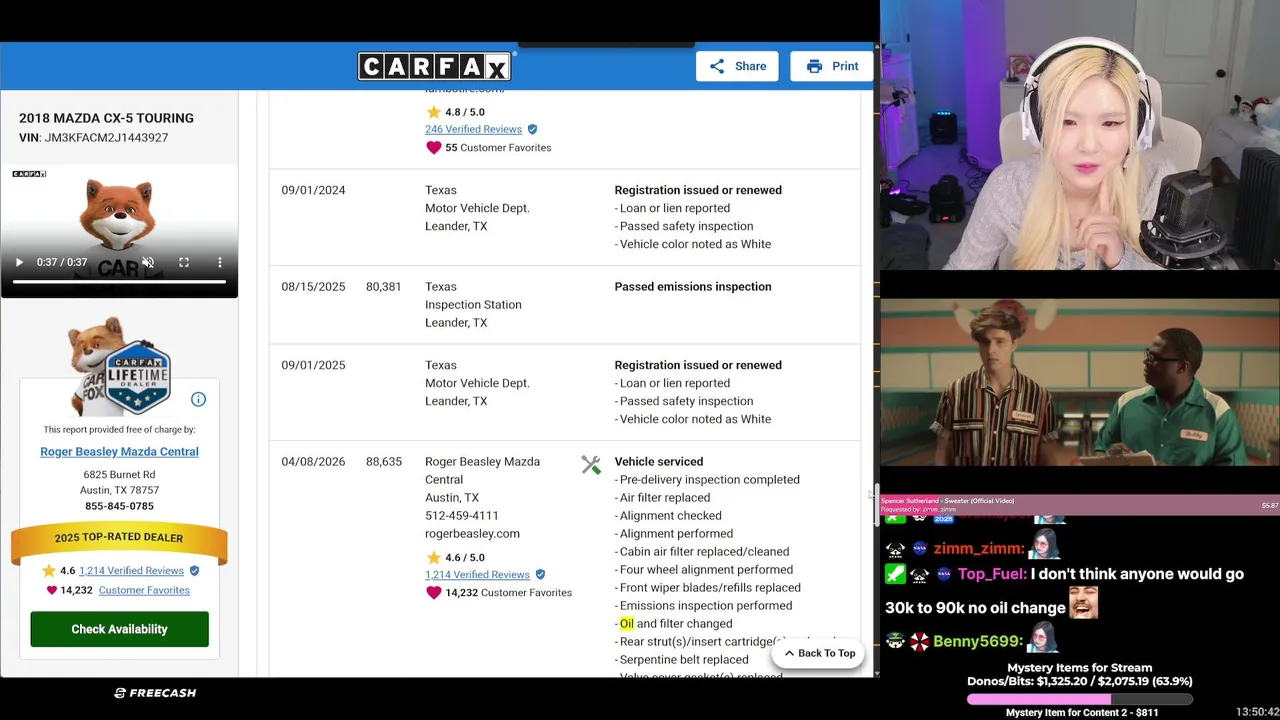This screenshot has height=720, width=1280.
Task: Click the FREECASH logo at bottom
Action: [155, 692]
